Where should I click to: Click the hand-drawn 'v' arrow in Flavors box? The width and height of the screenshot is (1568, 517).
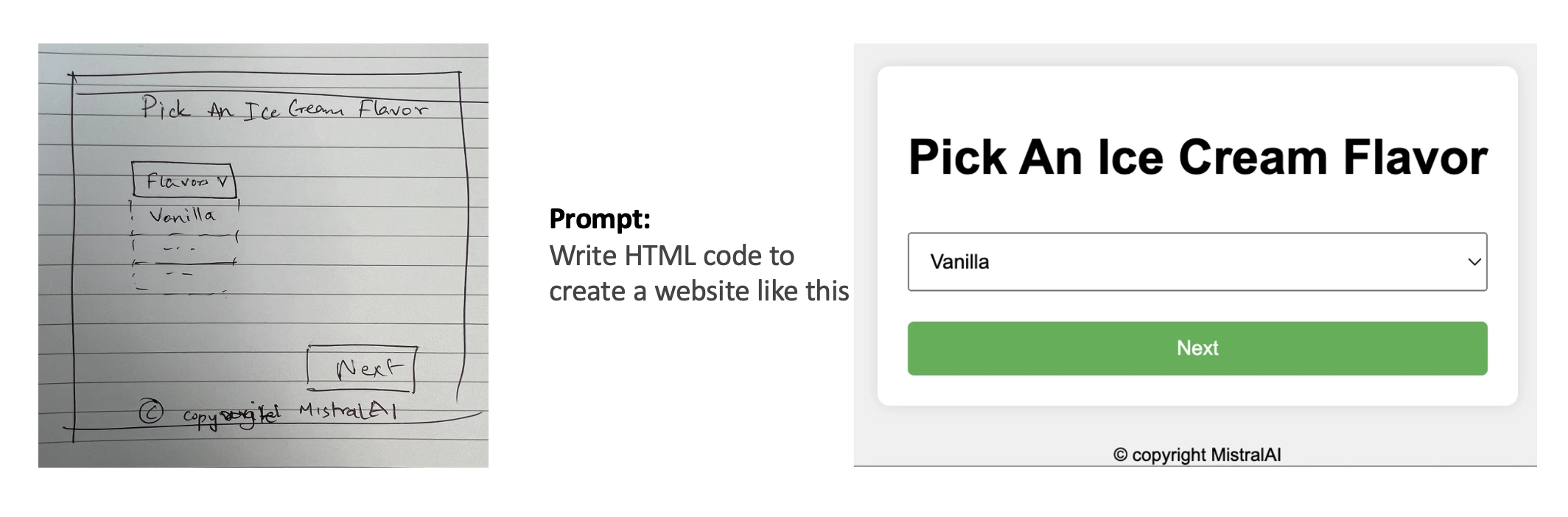[223, 181]
